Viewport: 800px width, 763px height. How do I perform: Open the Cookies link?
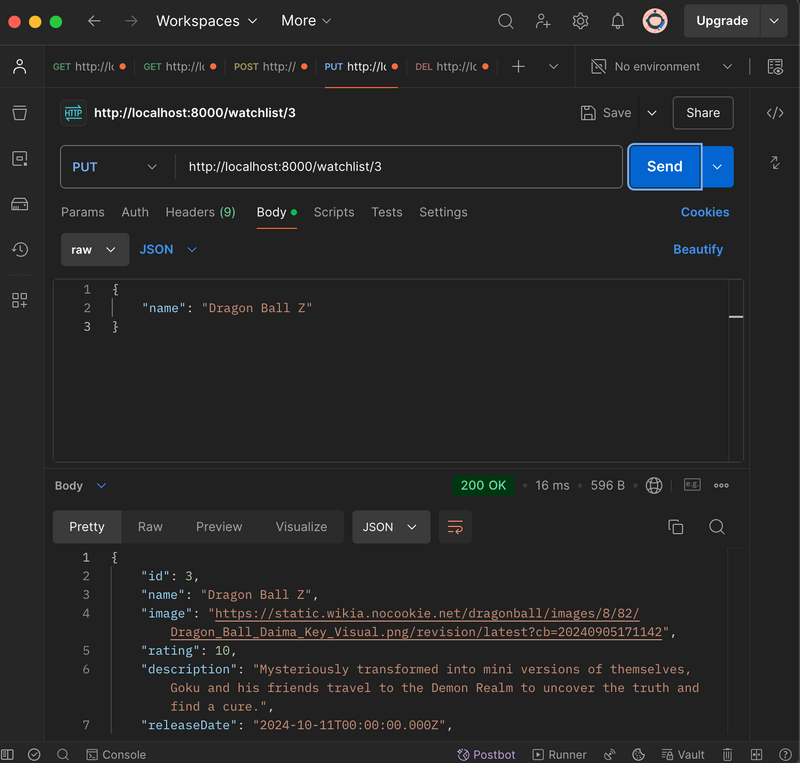coord(705,212)
